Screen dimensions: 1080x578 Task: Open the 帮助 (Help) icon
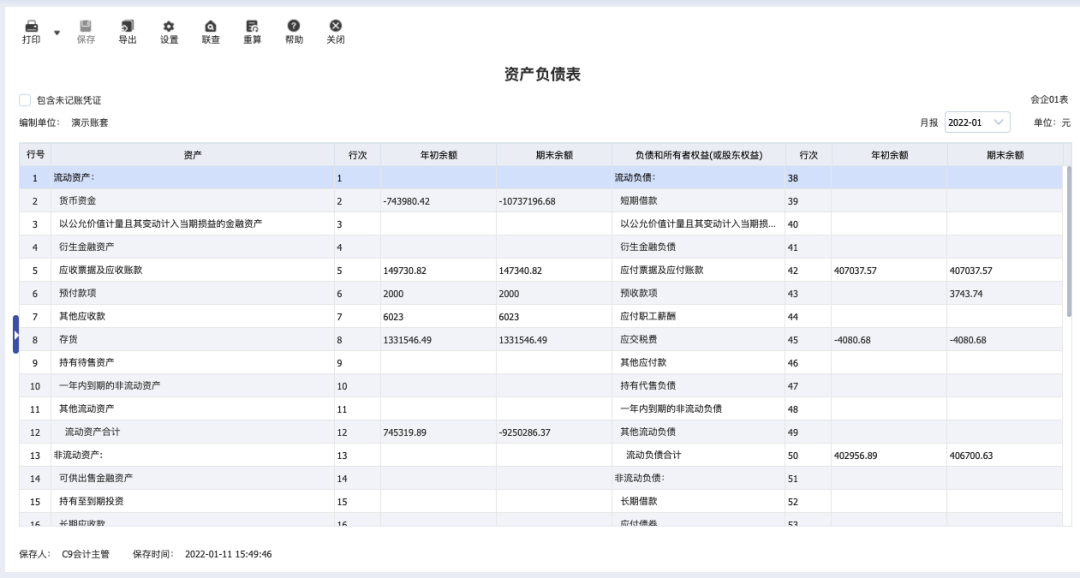click(293, 26)
